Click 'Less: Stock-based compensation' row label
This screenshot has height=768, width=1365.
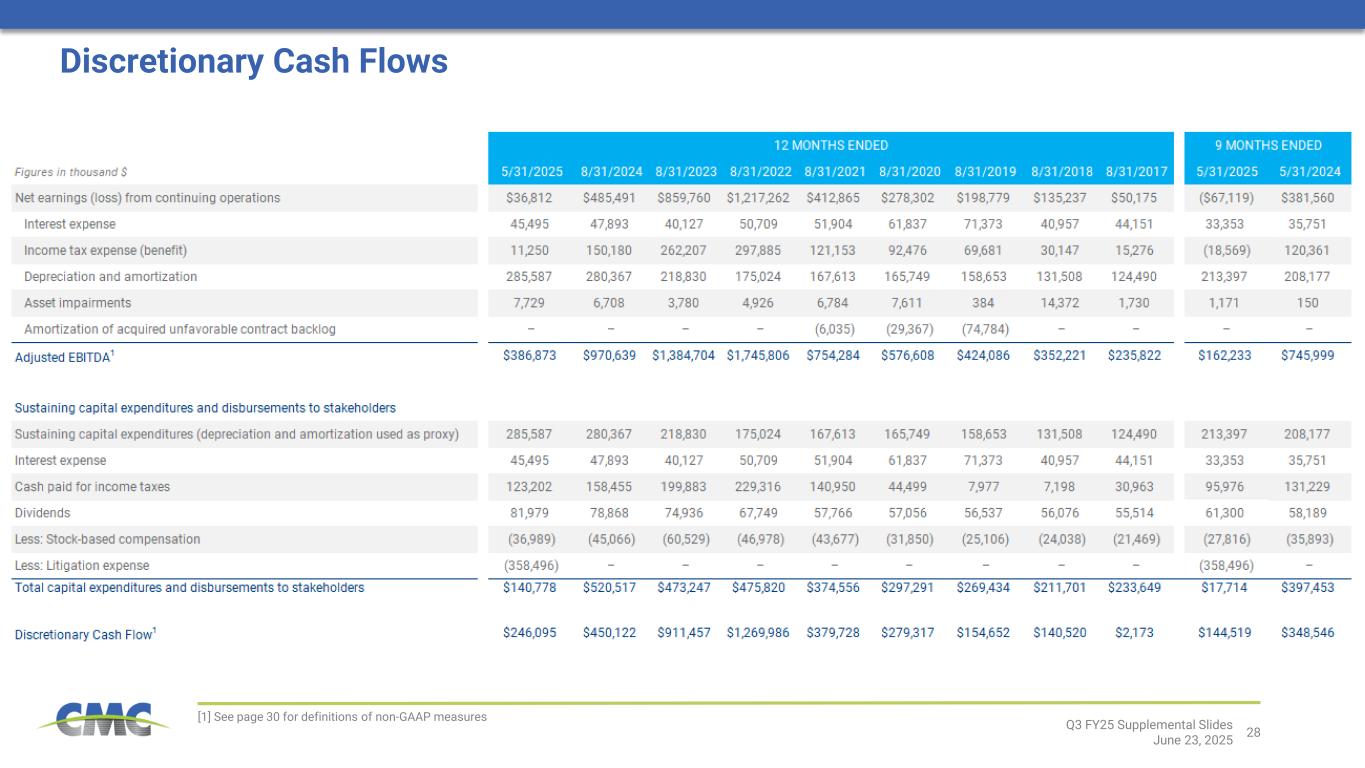(x=107, y=539)
